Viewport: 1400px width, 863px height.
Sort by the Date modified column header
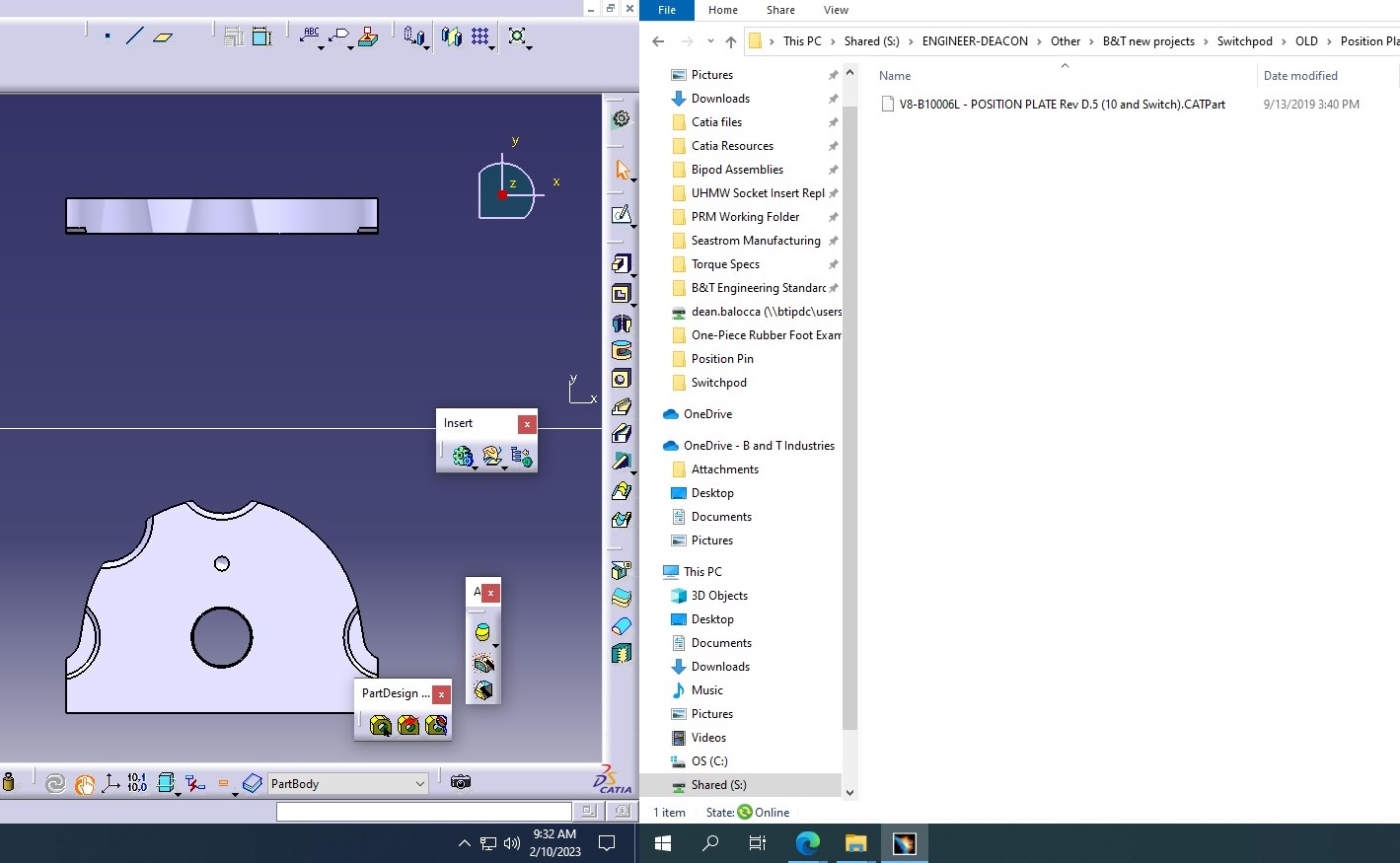pos(1300,76)
